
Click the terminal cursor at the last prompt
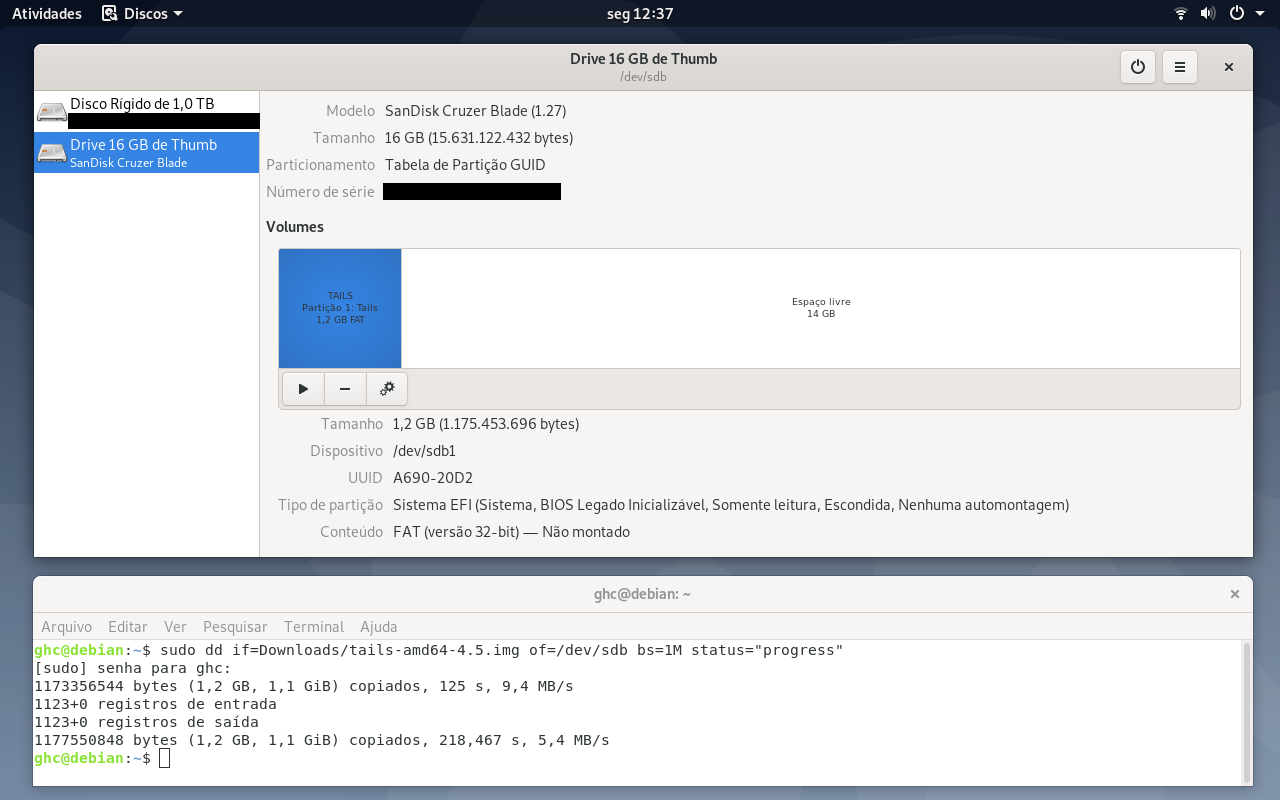click(165, 759)
